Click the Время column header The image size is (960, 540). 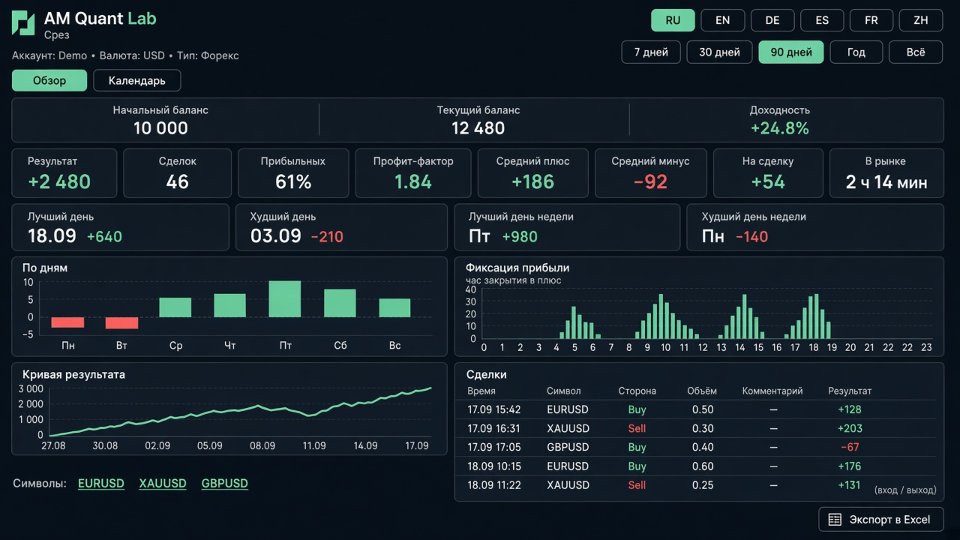click(481, 391)
